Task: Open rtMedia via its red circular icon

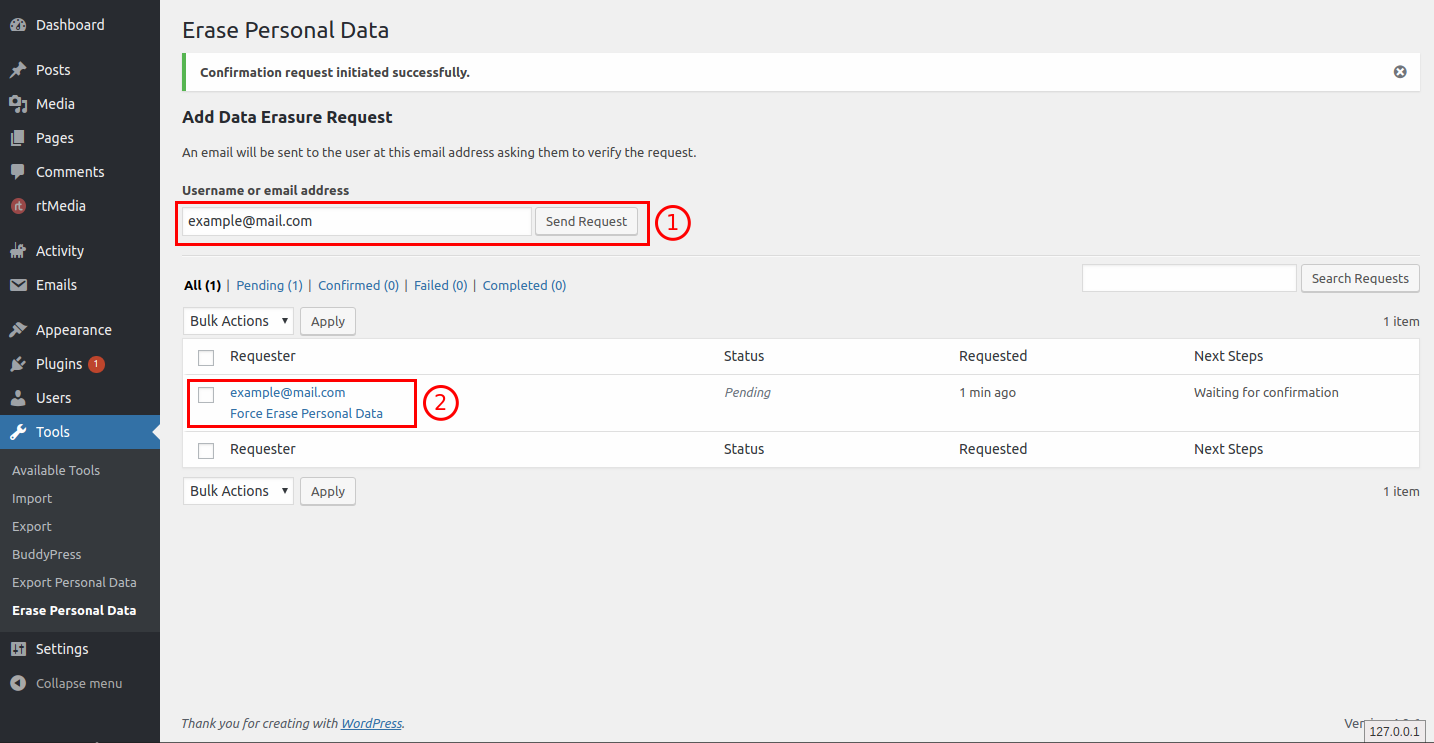Action: [x=17, y=205]
